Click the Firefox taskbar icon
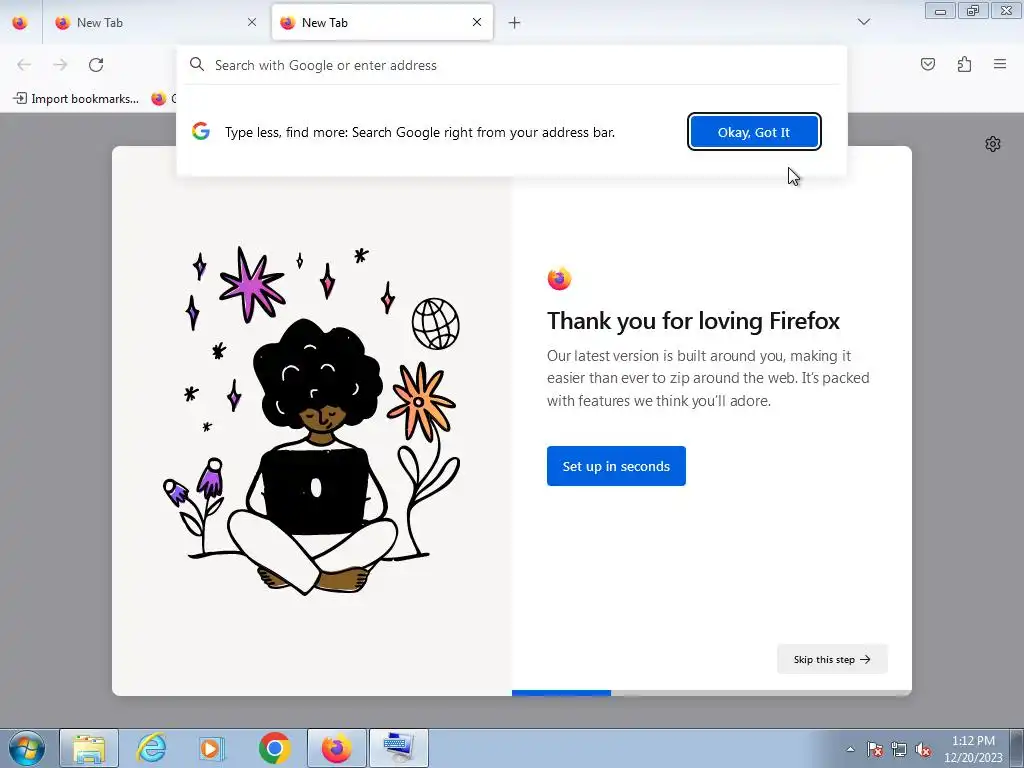The height and width of the screenshot is (768, 1024). pyautogui.click(x=336, y=748)
